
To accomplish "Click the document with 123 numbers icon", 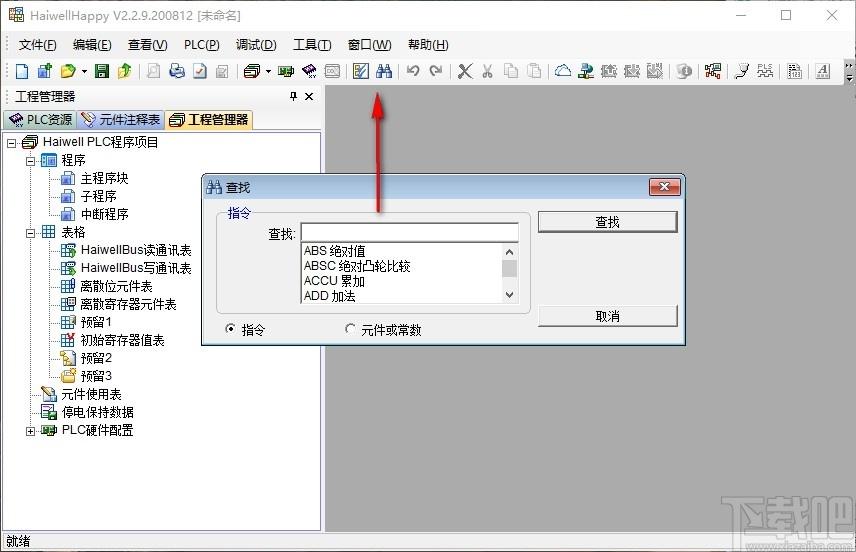I will pyautogui.click(x=794, y=71).
